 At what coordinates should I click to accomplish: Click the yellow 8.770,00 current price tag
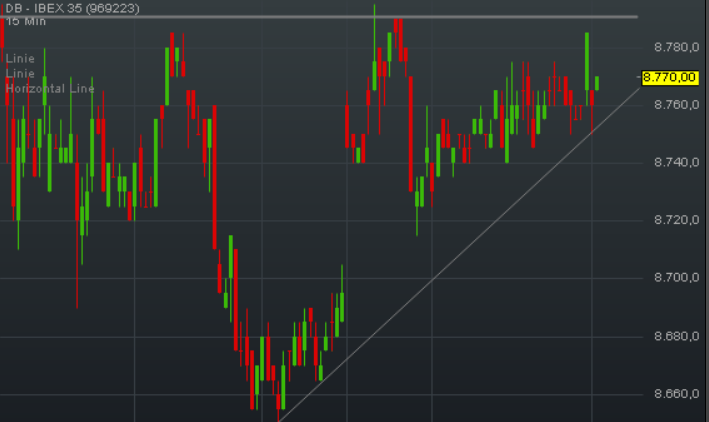[669, 76]
